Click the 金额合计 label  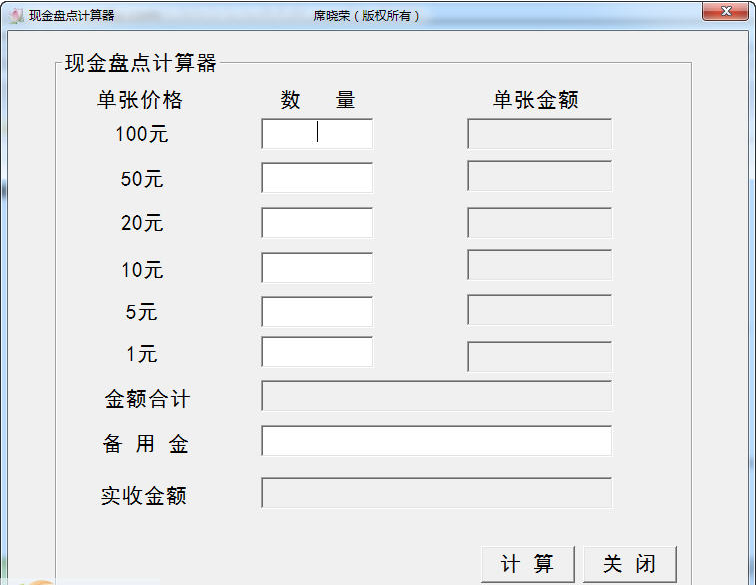[x=147, y=399]
